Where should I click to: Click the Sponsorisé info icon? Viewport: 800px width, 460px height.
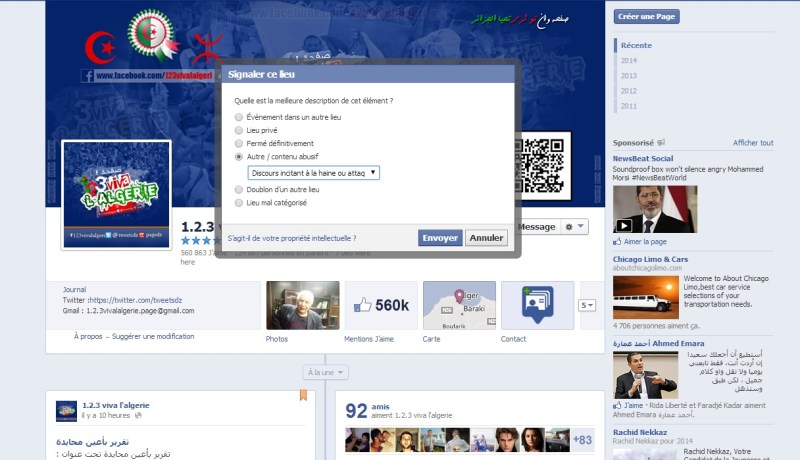coord(661,143)
